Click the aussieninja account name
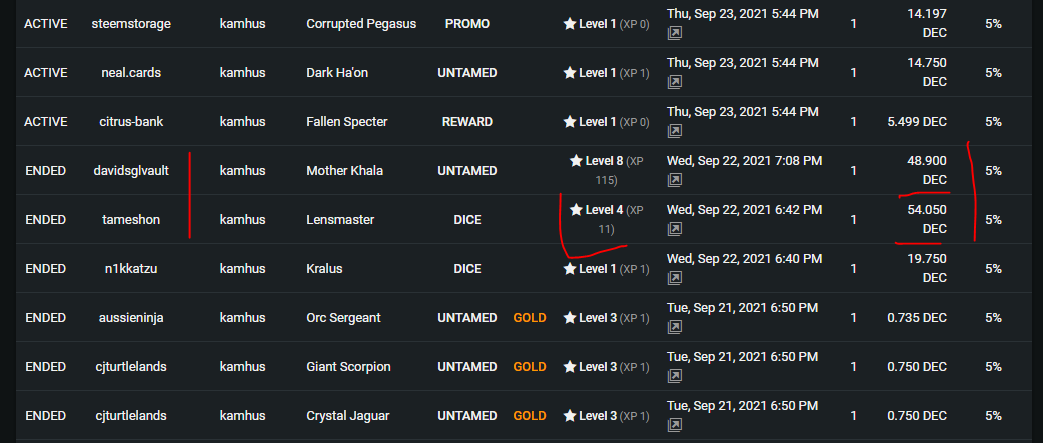1043x443 pixels. 131,318
